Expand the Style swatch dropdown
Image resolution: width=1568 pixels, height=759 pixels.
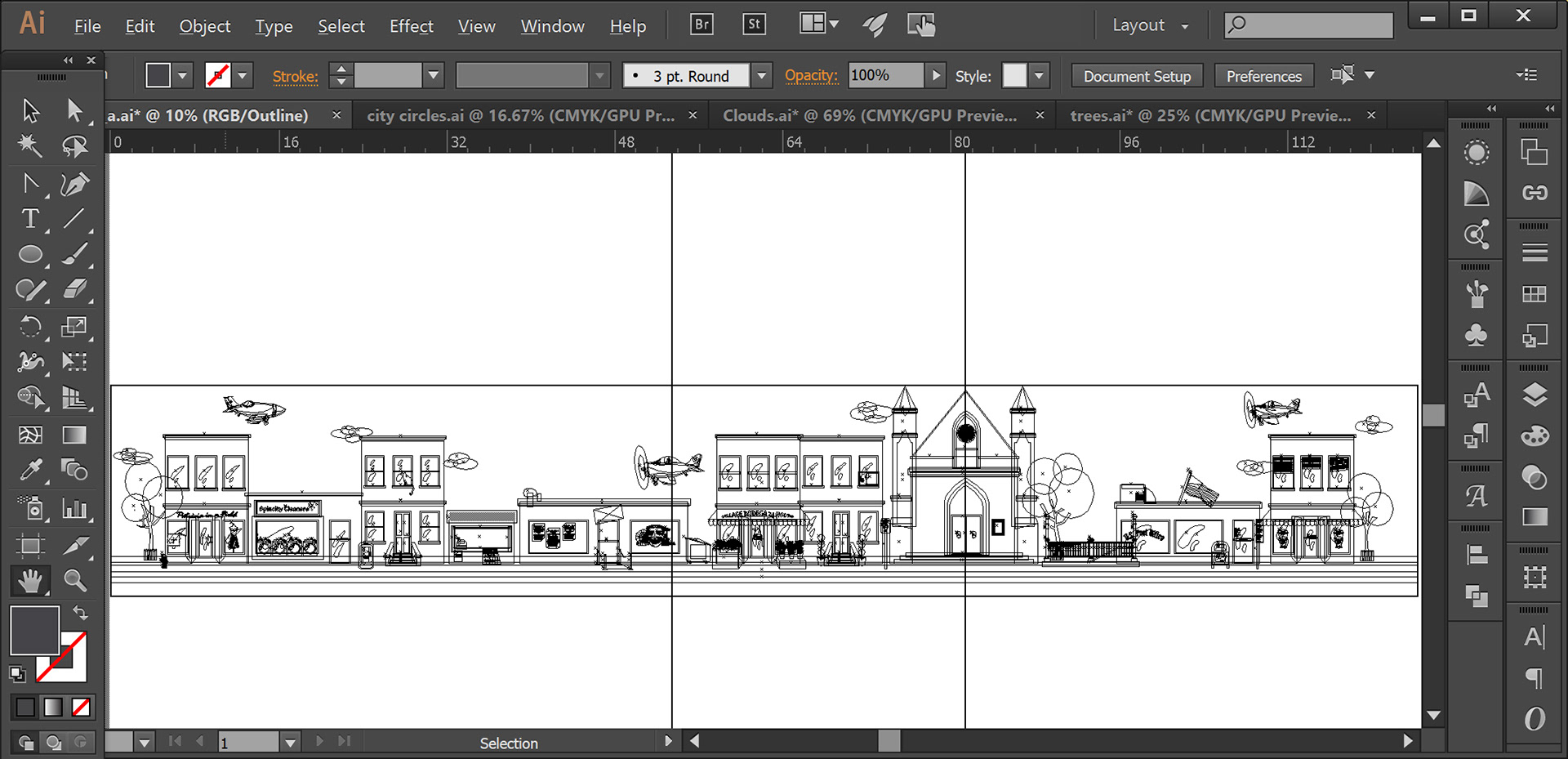(x=1039, y=76)
